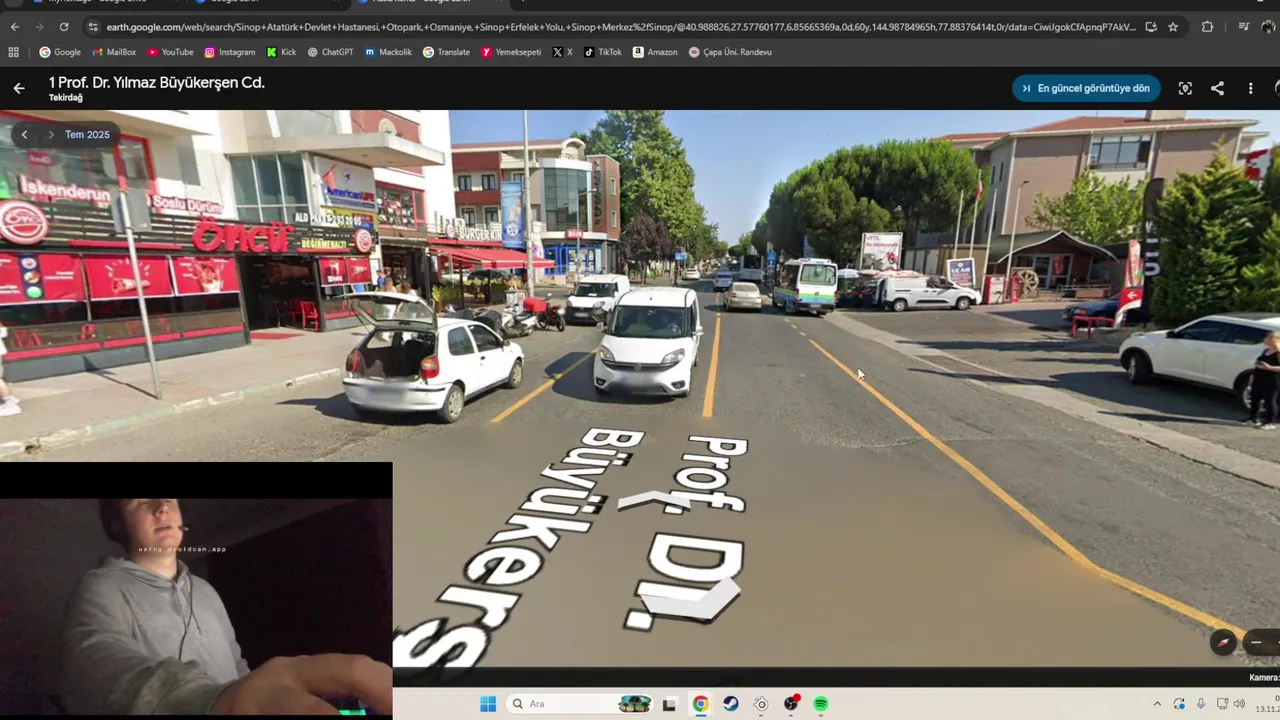This screenshot has height=720, width=1280.
Task: Click the 'Tem 2025' date label
Action: point(87,134)
